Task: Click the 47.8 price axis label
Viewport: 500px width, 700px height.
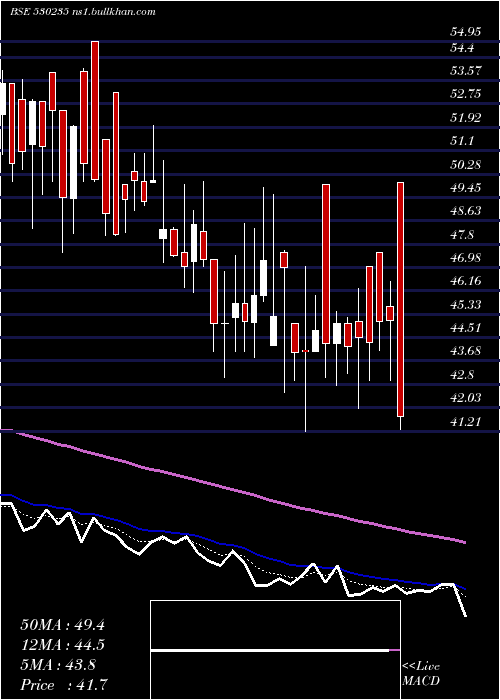Action: click(462, 235)
